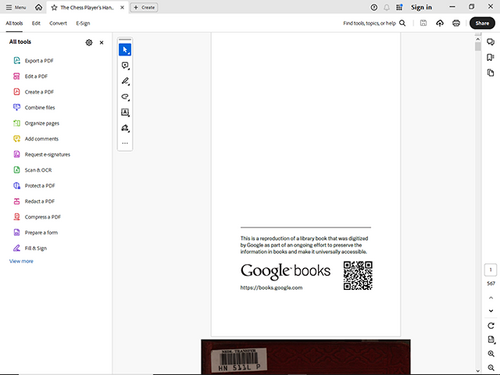Image resolution: width=500 pixels, height=375 pixels.
Task: Select Protect a PDF tool
Action: click(x=34, y=186)
